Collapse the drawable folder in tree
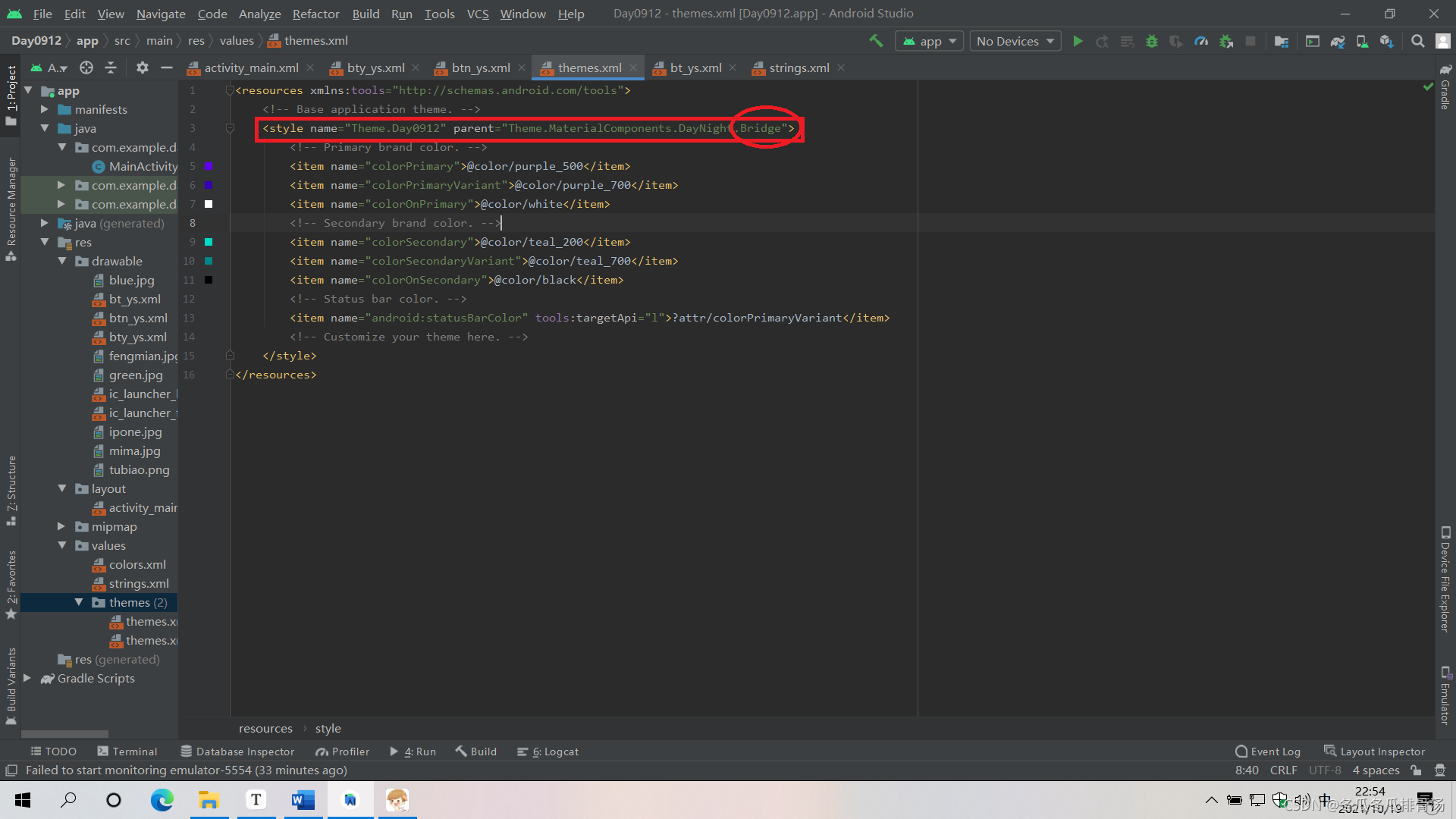Screen dimensions: 1456x819 (62, 261)
